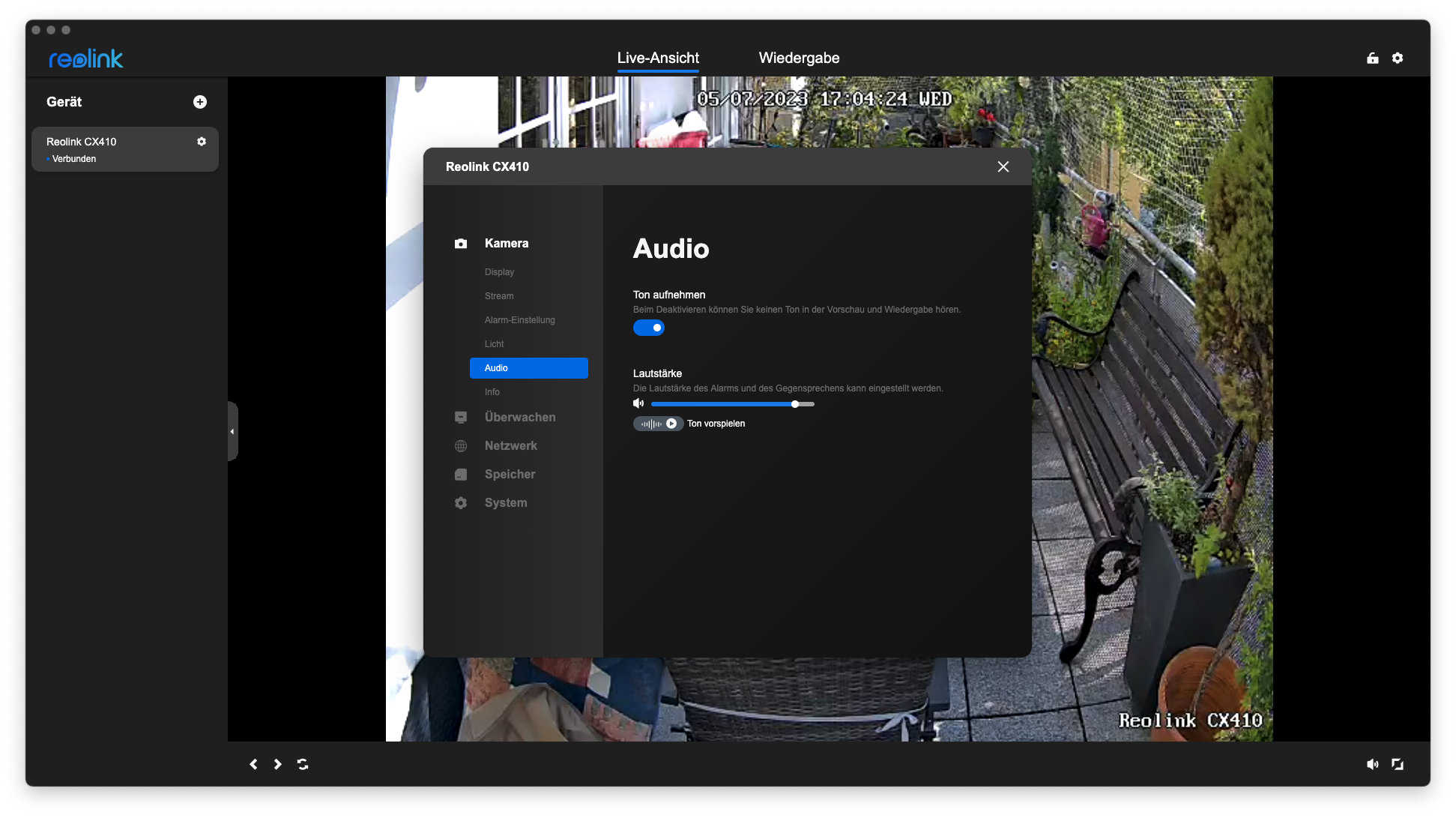Image resolution: width=1456 pixels, height=818 pixels.
Task: Click the refresh cycle icon in bottom bar
Action: click(x=303, y=764)
